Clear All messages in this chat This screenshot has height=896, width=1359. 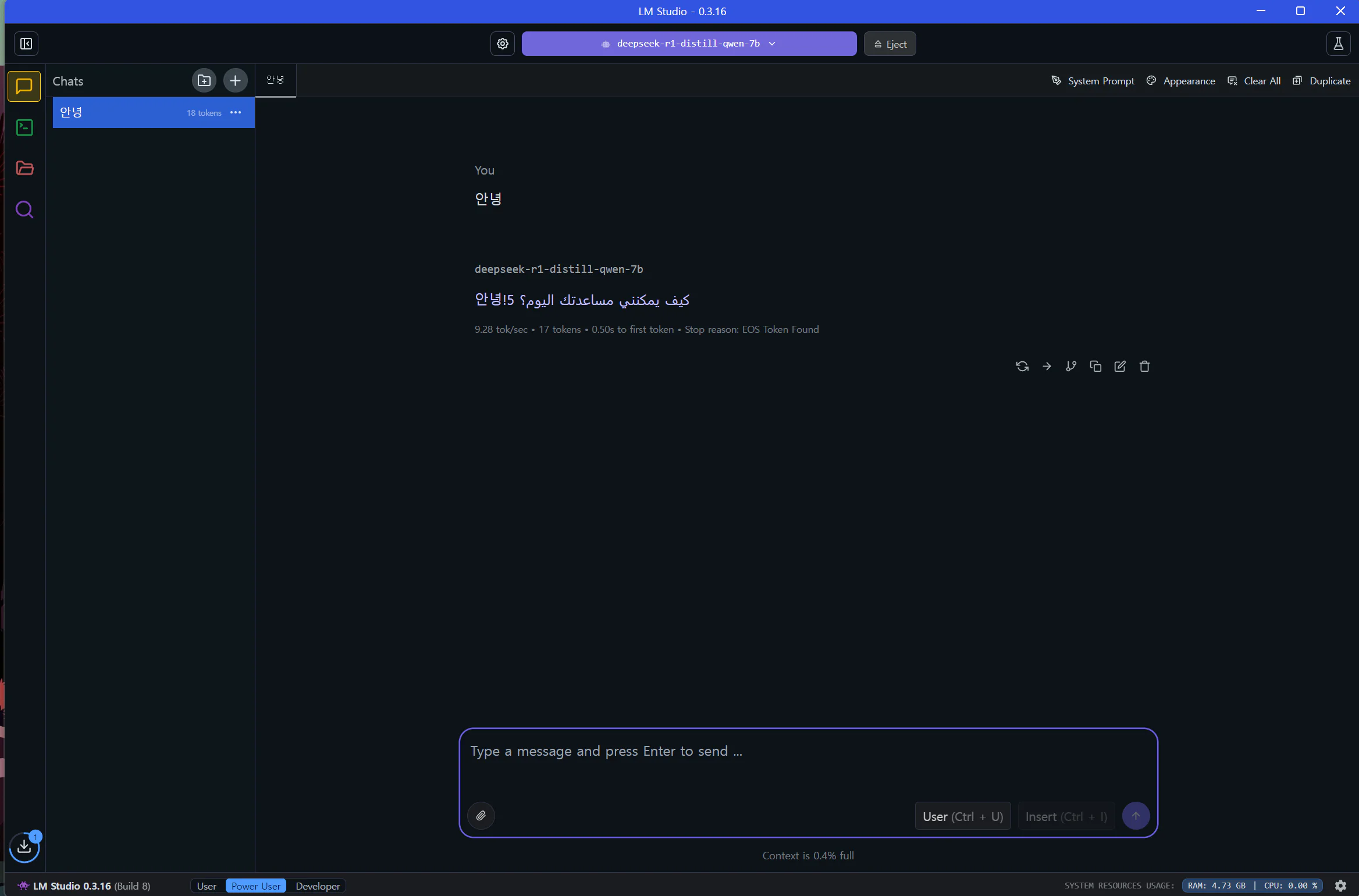(1254, 81)
